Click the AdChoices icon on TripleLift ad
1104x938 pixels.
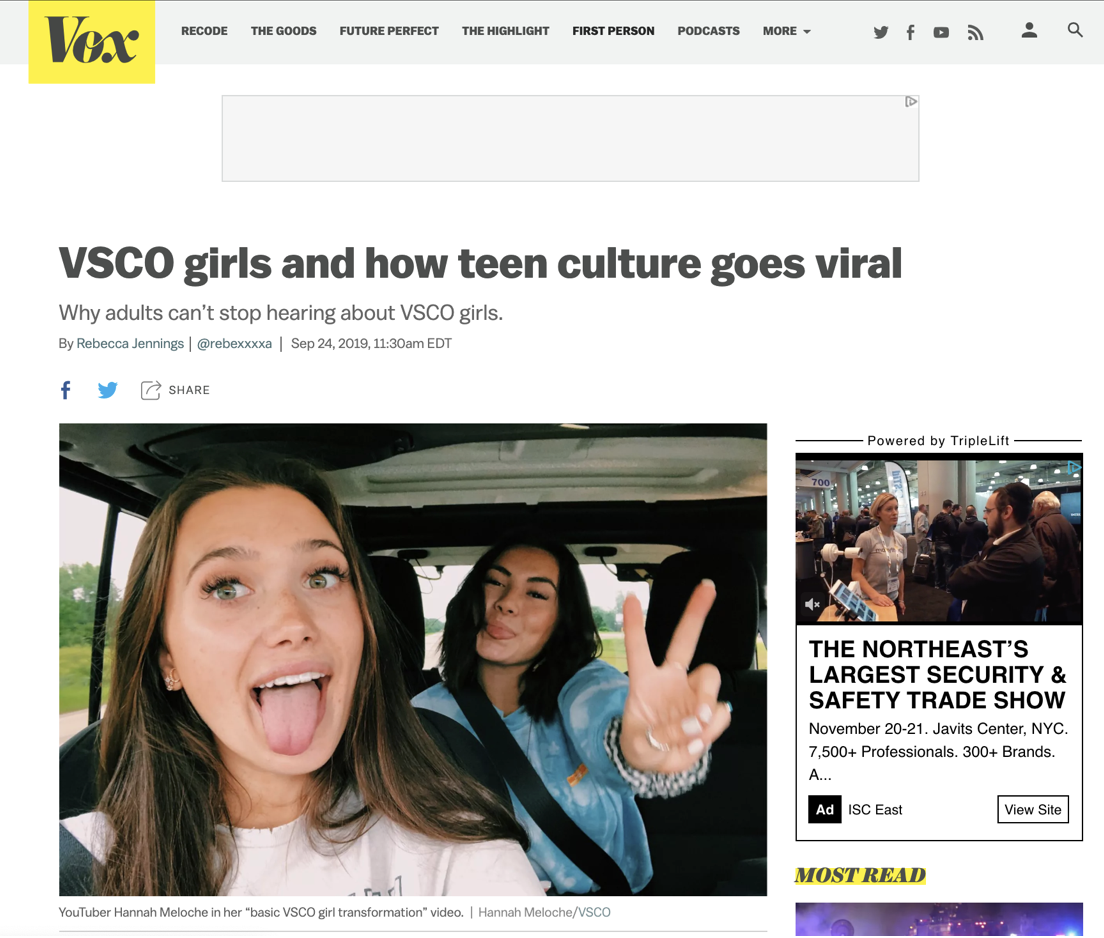point(1074,467)
